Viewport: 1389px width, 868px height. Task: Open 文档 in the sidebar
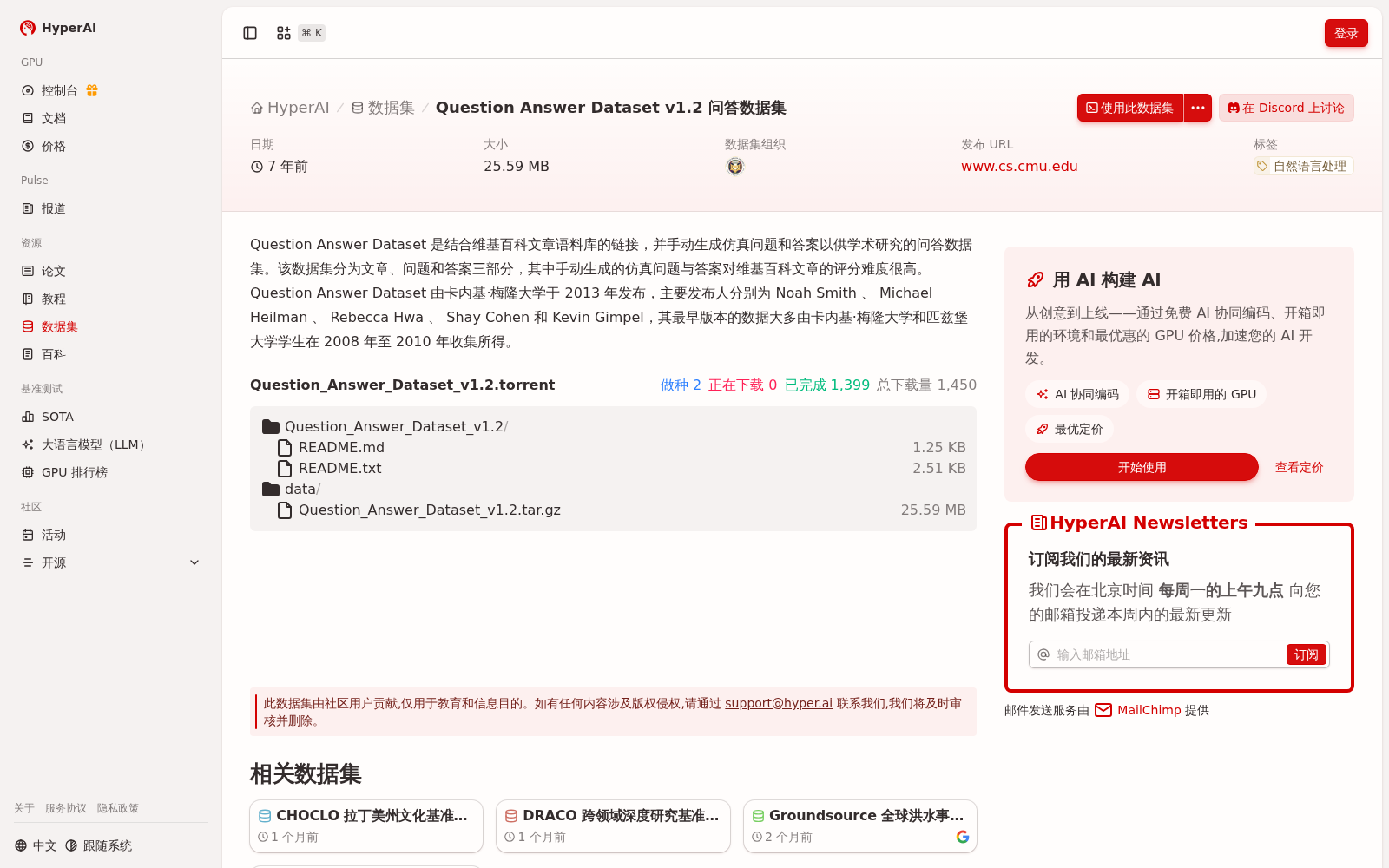111,118
